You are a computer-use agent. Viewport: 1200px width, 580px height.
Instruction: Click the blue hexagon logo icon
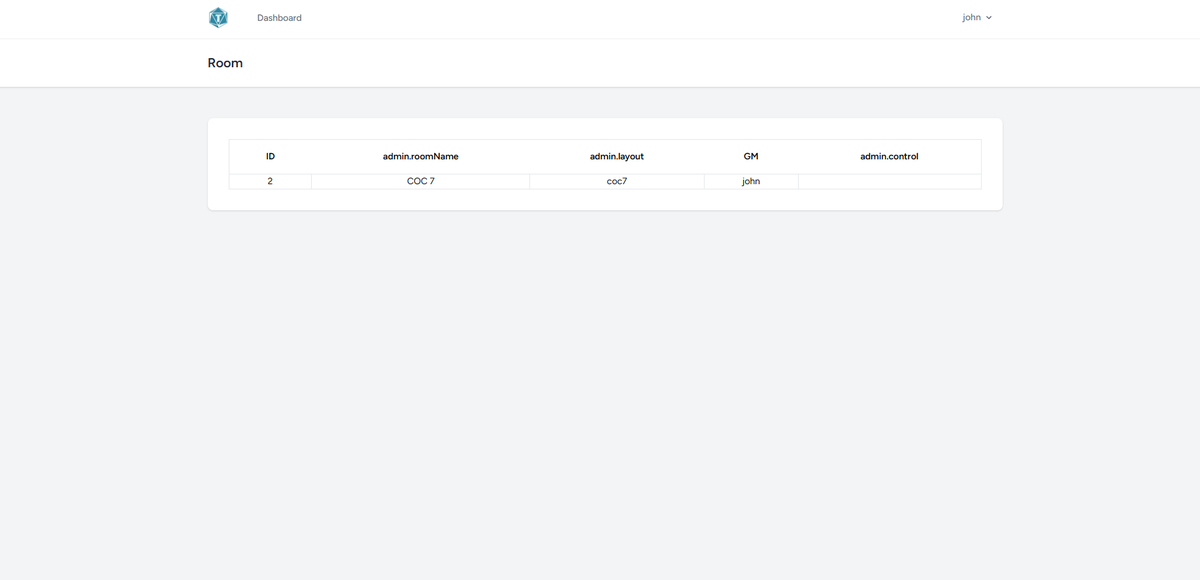218,18
